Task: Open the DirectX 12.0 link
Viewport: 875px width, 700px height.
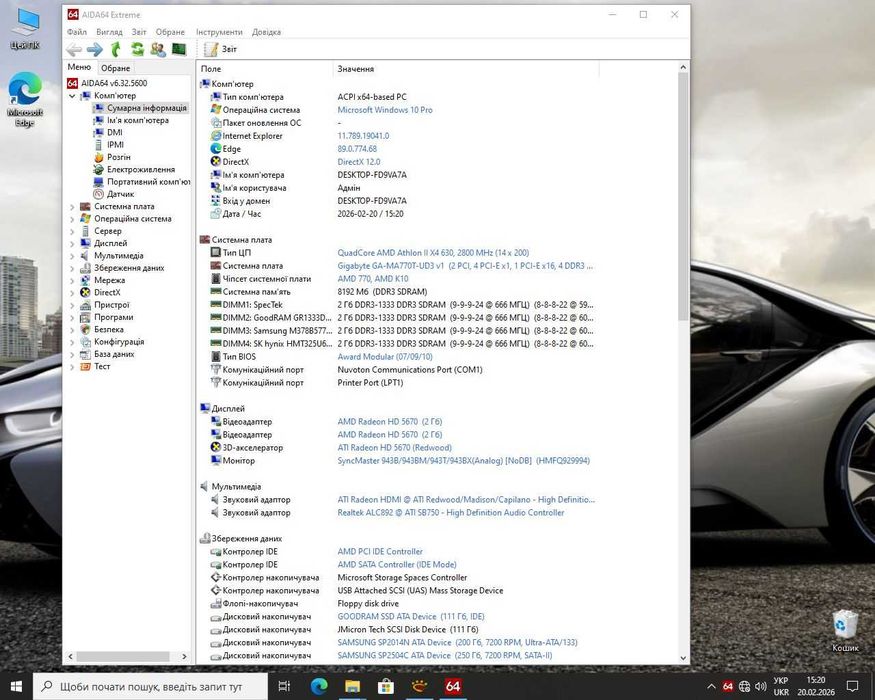Action: [359, 162]
